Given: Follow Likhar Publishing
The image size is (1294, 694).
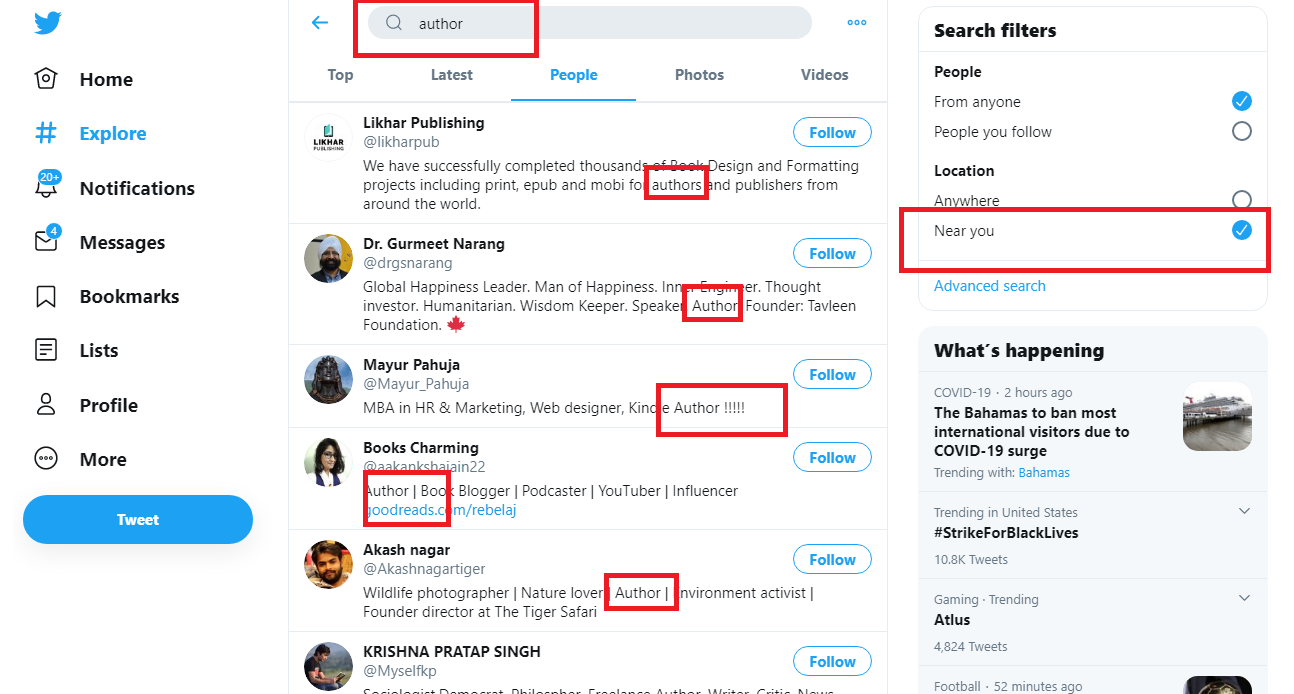Looking at the screenshot, I should click(832, 132).
